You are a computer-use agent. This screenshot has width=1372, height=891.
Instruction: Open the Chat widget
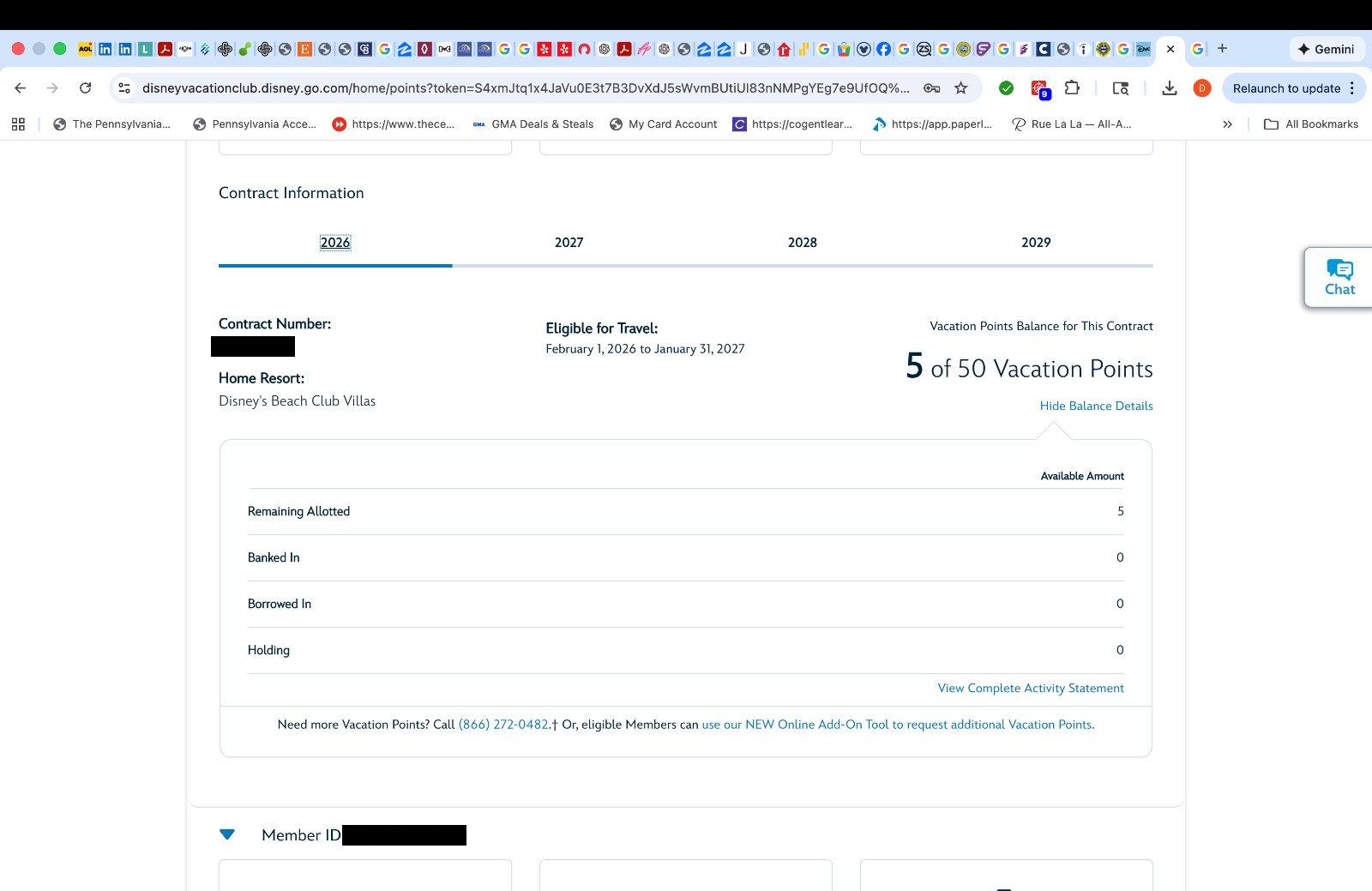pos(1339,278)
